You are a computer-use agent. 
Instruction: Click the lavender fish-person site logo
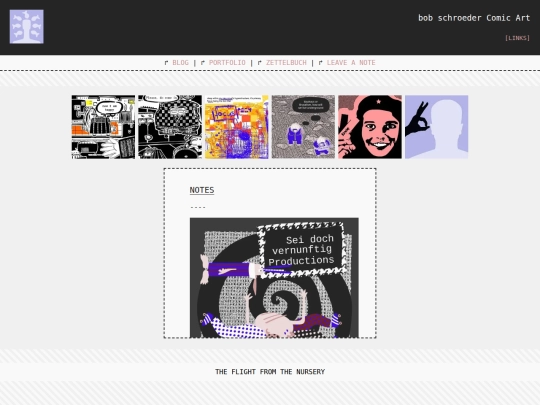[27, 27]
